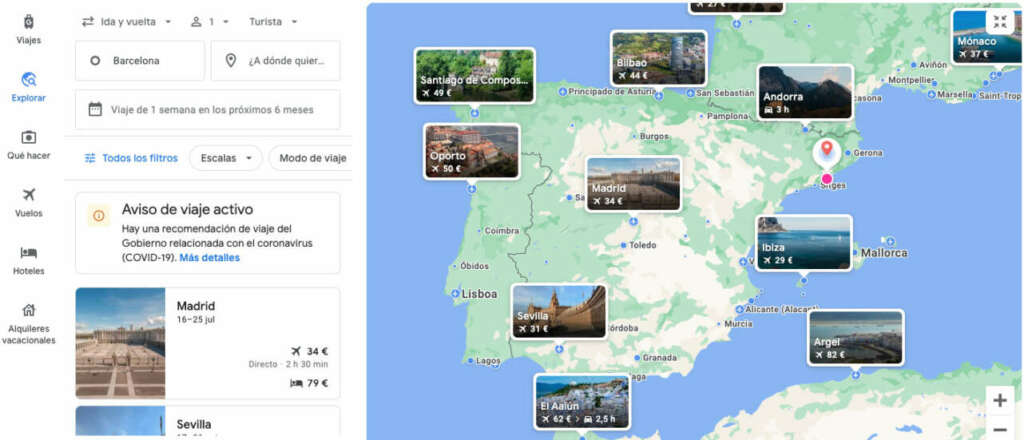1024x440 pixels.
Task: Open the trip dates field Viaje de 1 semana
Action: point(208,110)
